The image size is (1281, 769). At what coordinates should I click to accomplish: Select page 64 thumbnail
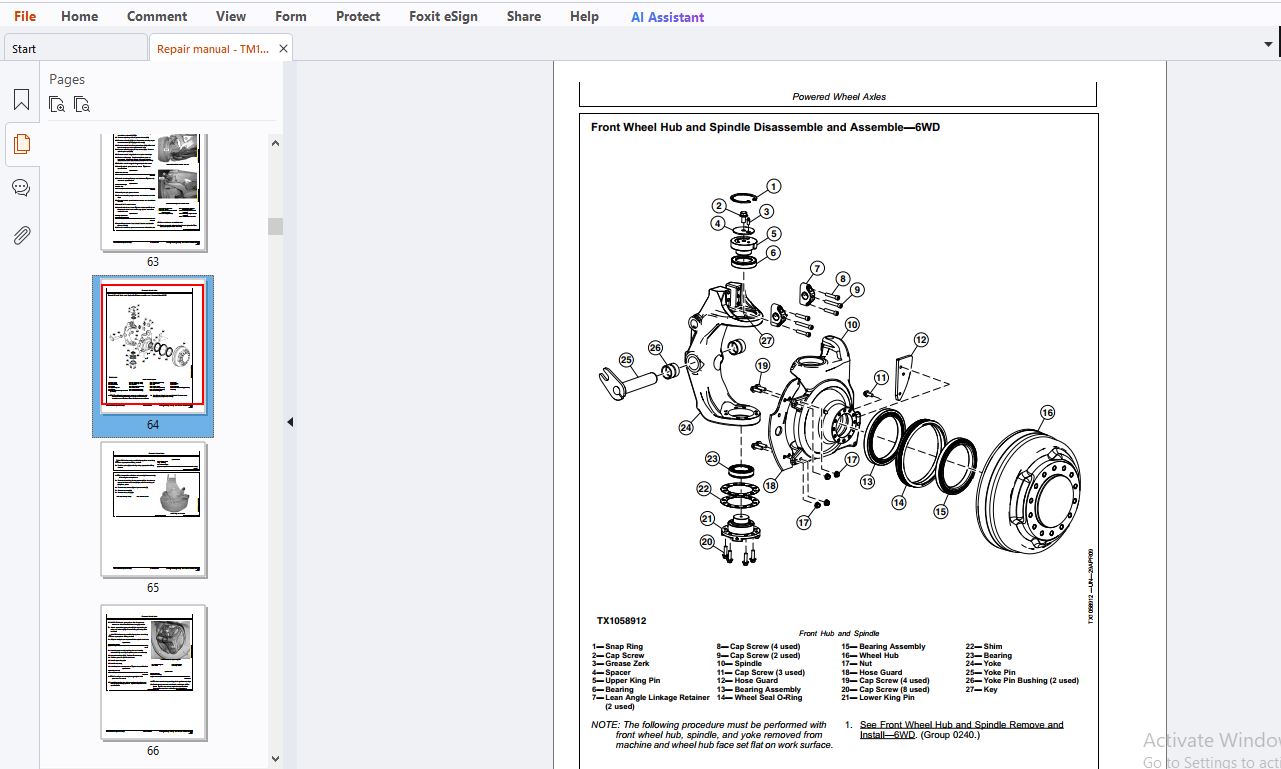pyautogui.click(x=153, y=346)
